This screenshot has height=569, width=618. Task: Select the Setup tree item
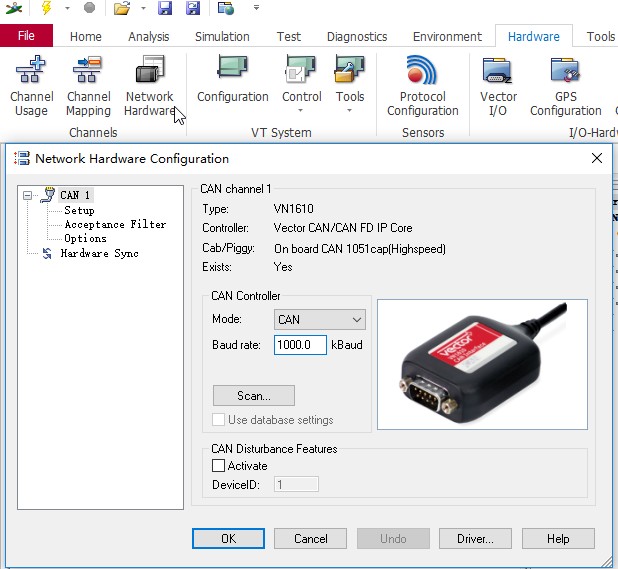(79, 210)
